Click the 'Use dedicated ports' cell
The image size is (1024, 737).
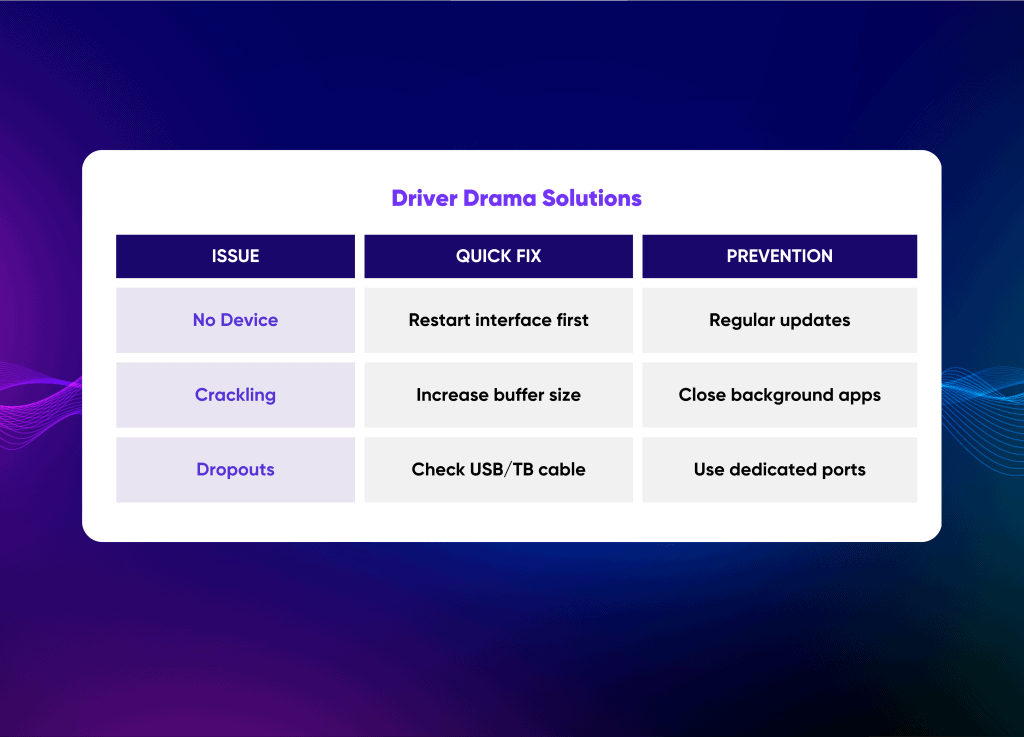click(x=779, y=469)
